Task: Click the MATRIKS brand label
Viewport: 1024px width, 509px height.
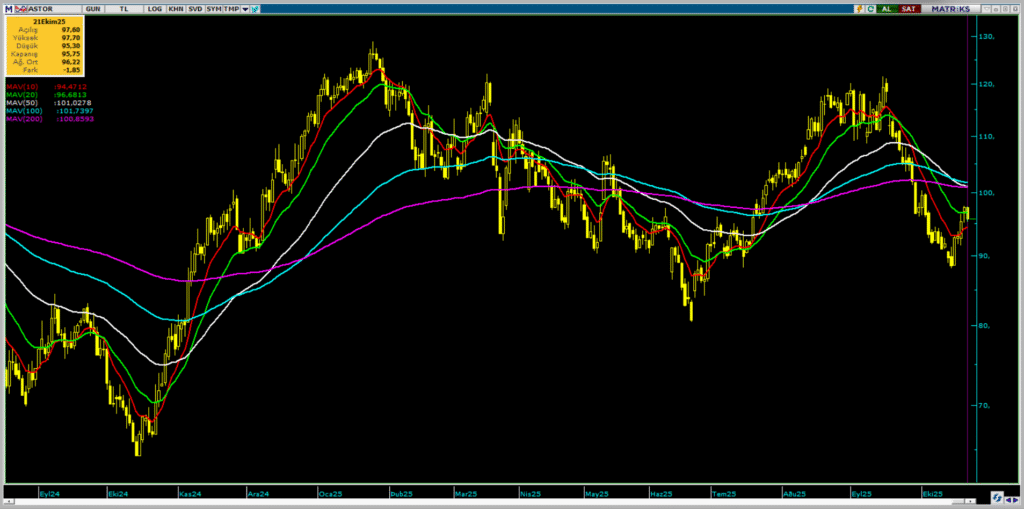Action: [x=950, y=8]
